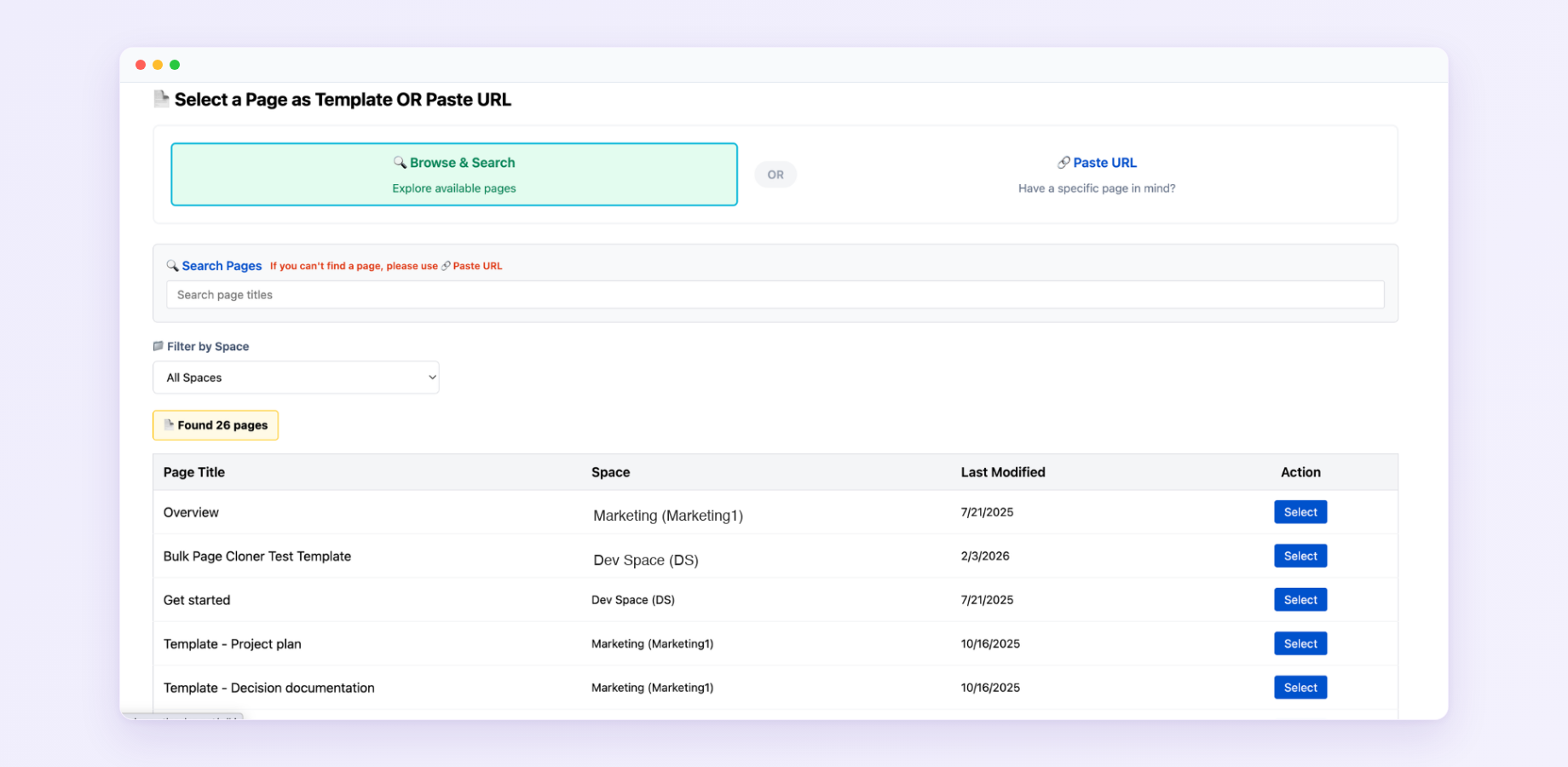The height and width of the screenshot is (767, 1568).
Task: Click the magnifier icon in Browse & Search
Action: click(x=400, y=162)
